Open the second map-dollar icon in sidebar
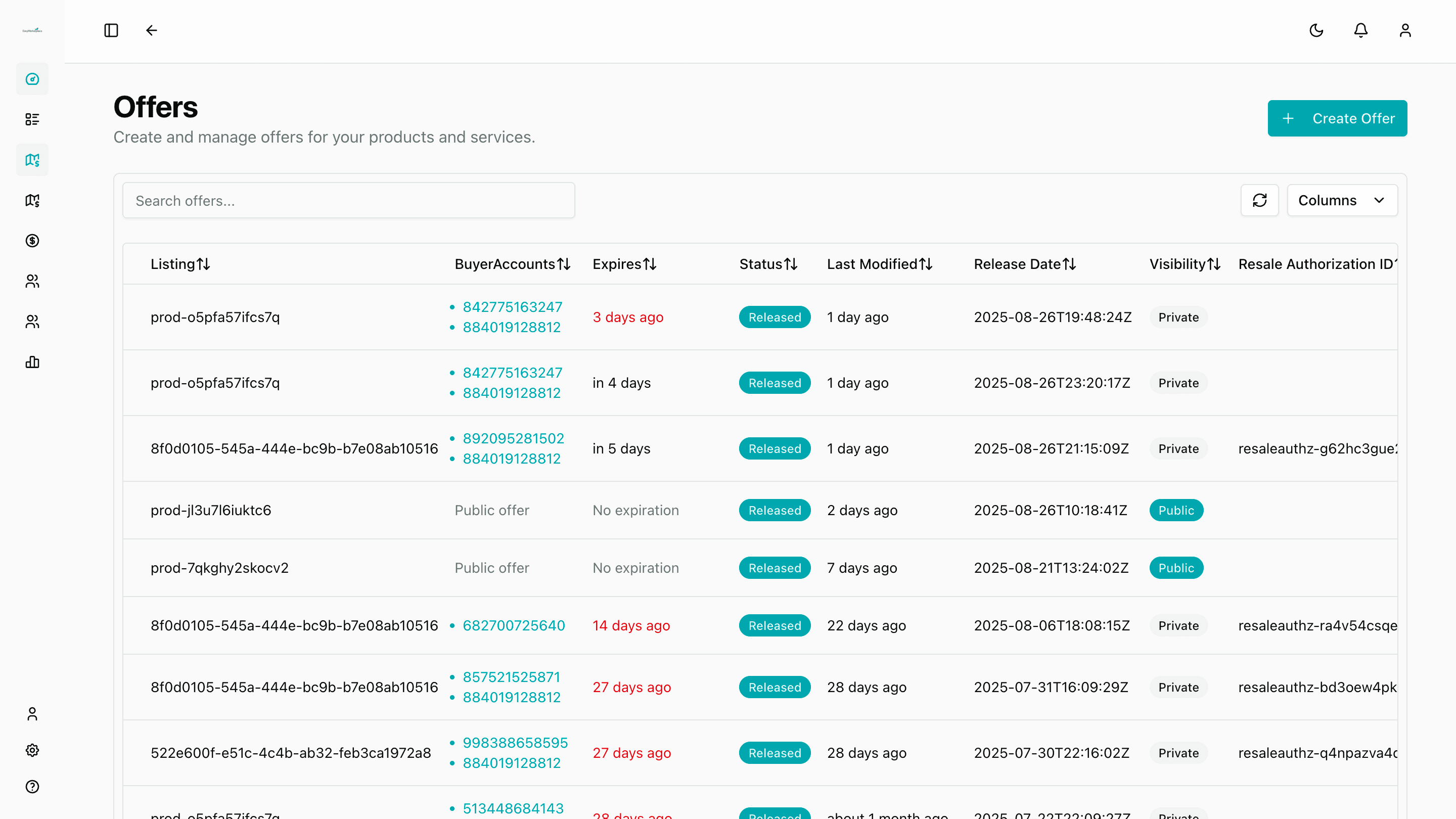1456x819 pixels. (x=32, y=200)
